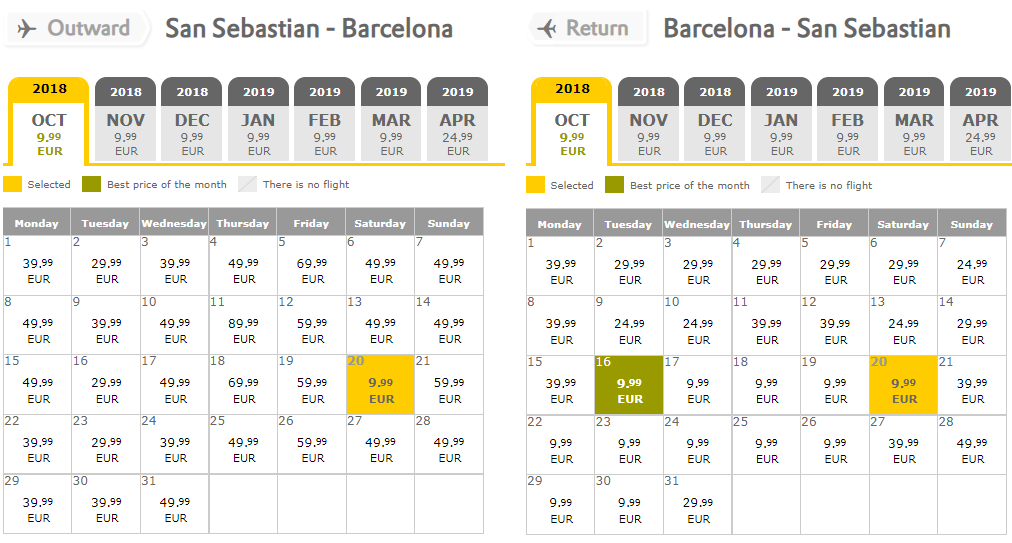1012x543 pixels.
Task: Select the outward flight on October 20
Action: [x=380, y=384]
